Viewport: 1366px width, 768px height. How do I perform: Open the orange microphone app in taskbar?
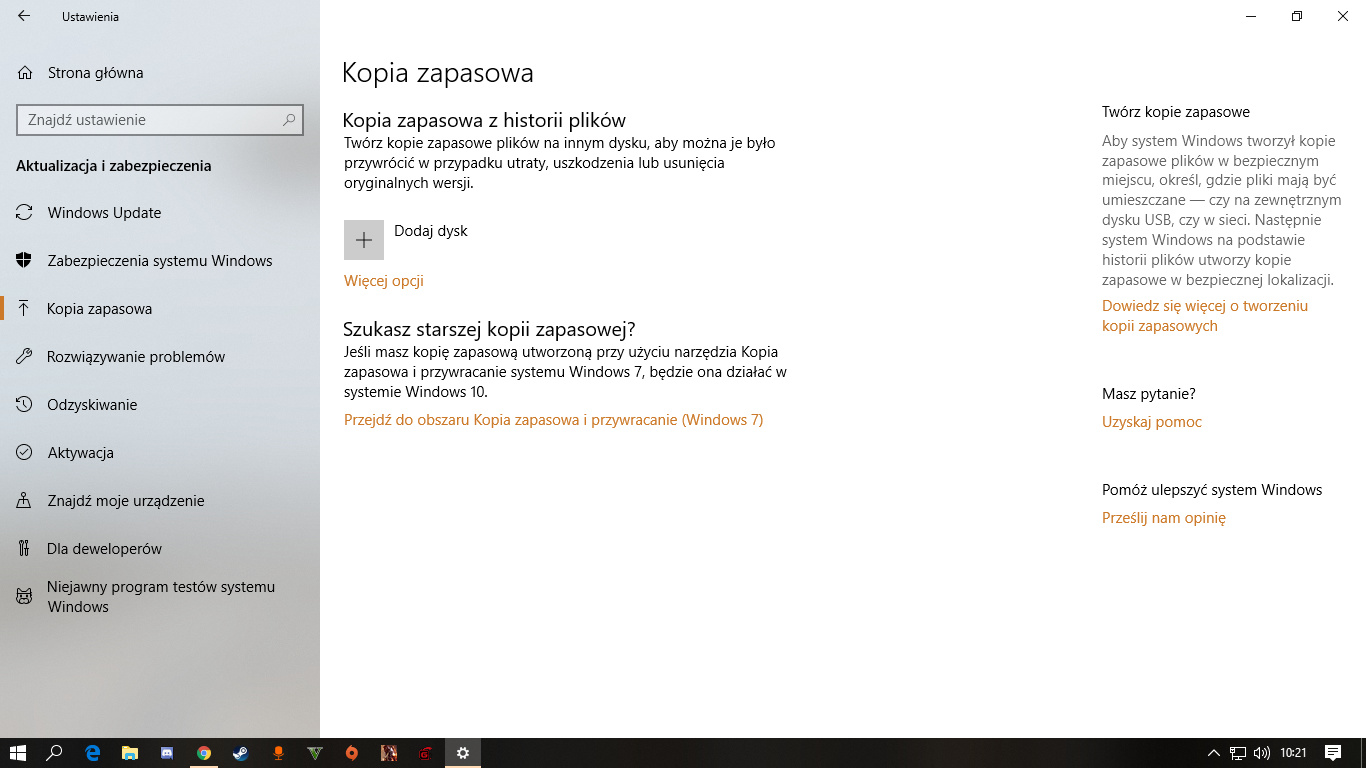[278, 753]
